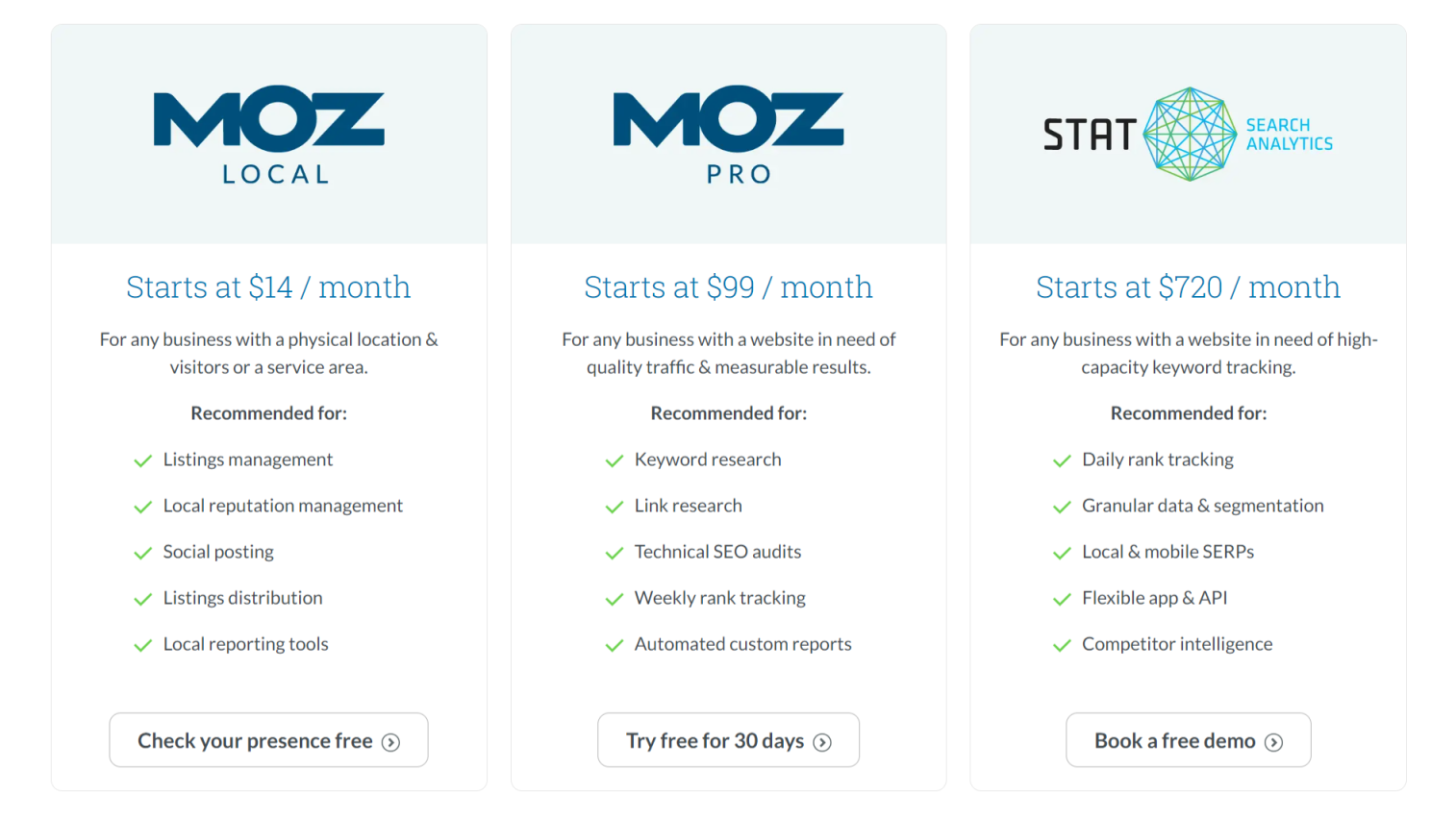
Task: Click the Local reputation management feature text
Action: click(283, 506)
